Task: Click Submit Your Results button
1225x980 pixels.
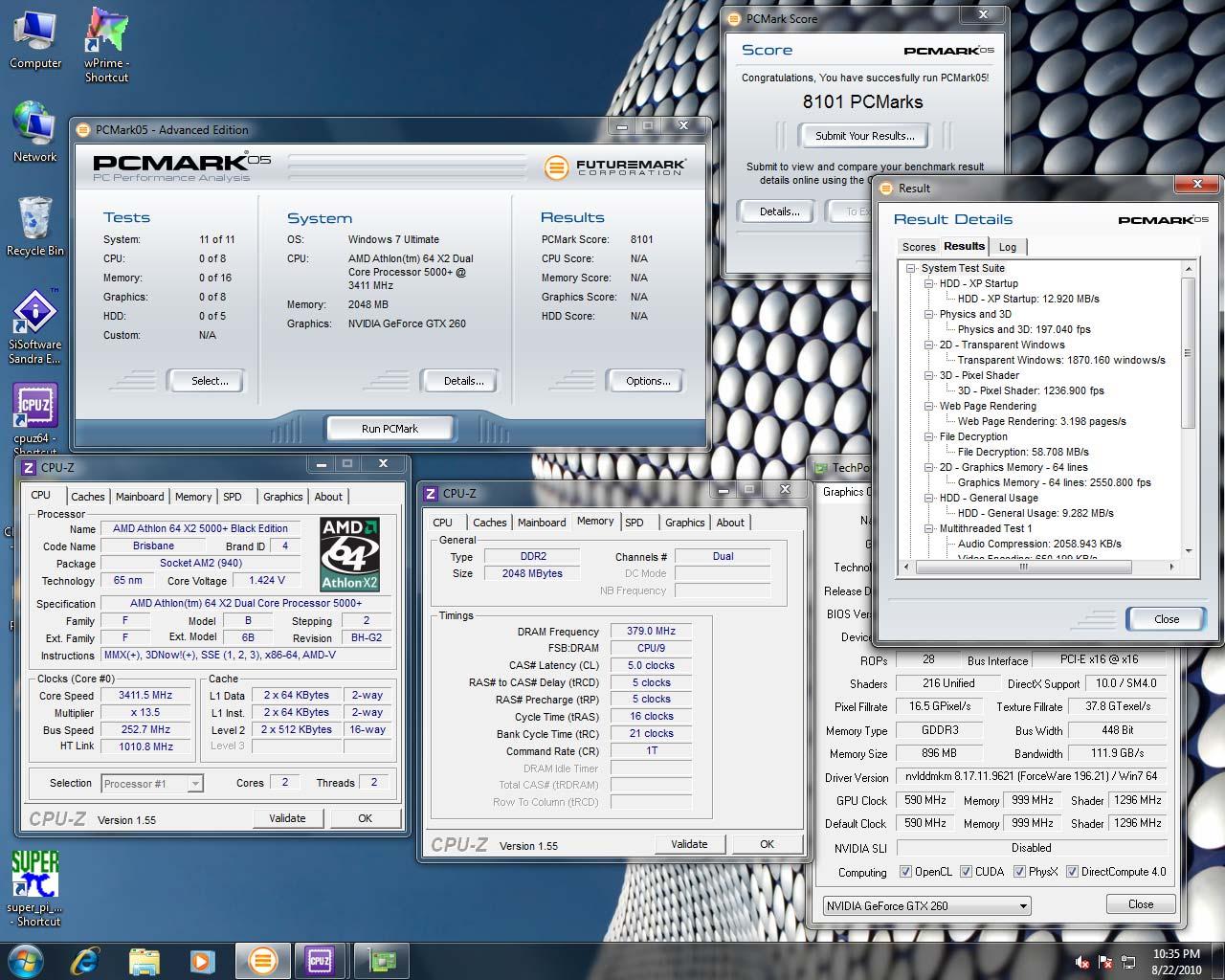Action: 865,136
